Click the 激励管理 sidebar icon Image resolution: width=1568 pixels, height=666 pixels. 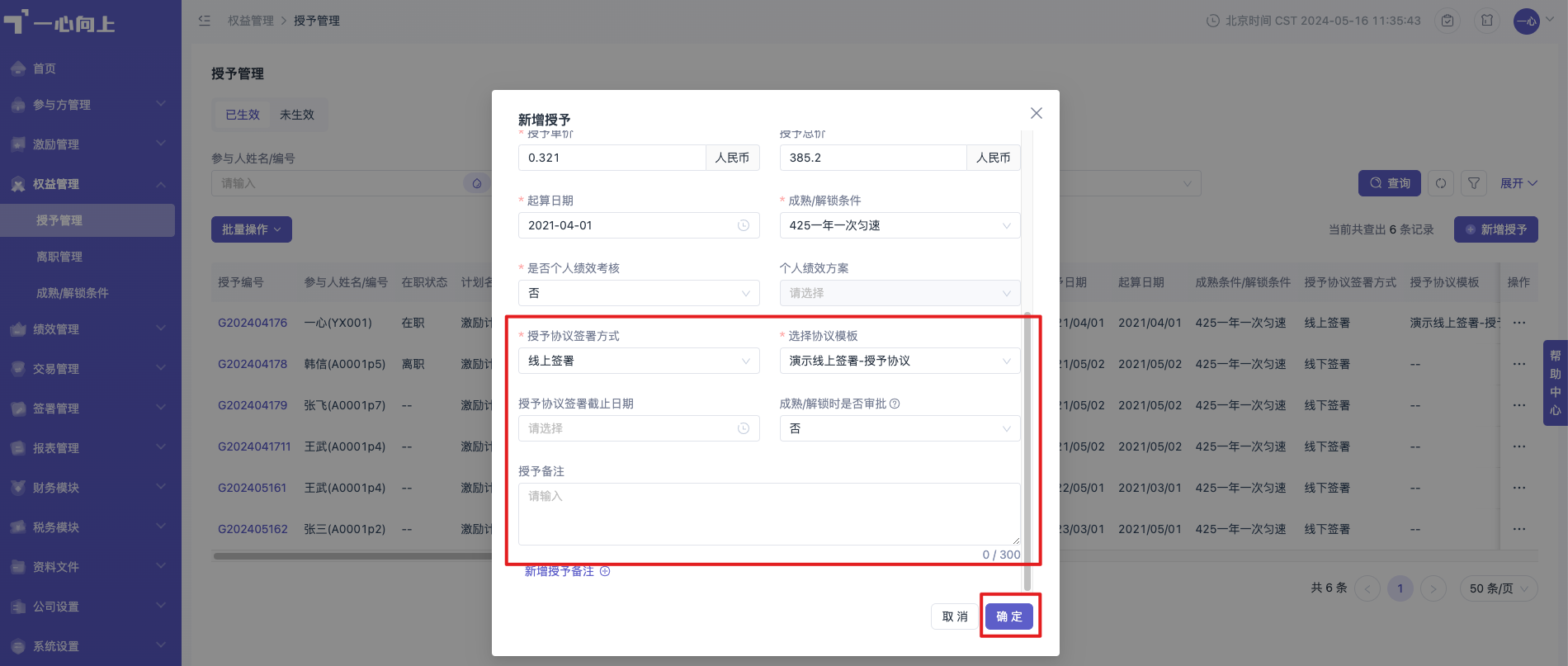click(18, 144)
